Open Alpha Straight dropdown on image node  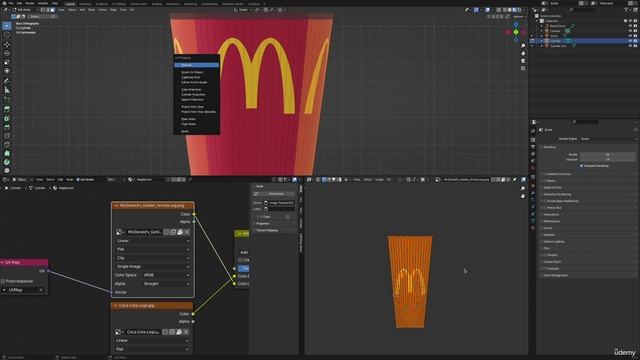pos(166,284)
